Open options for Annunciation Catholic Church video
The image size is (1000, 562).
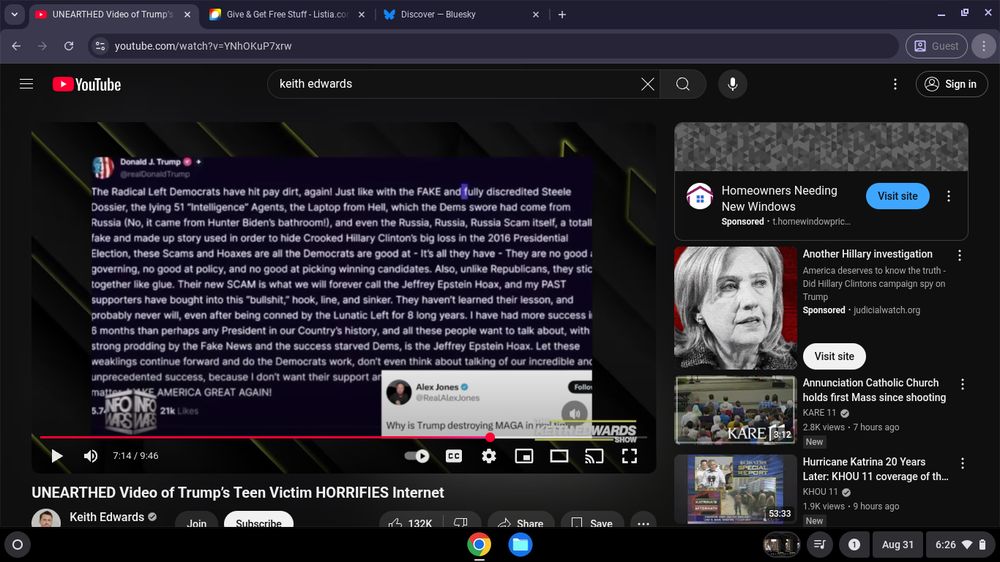[x=962, y=384]
